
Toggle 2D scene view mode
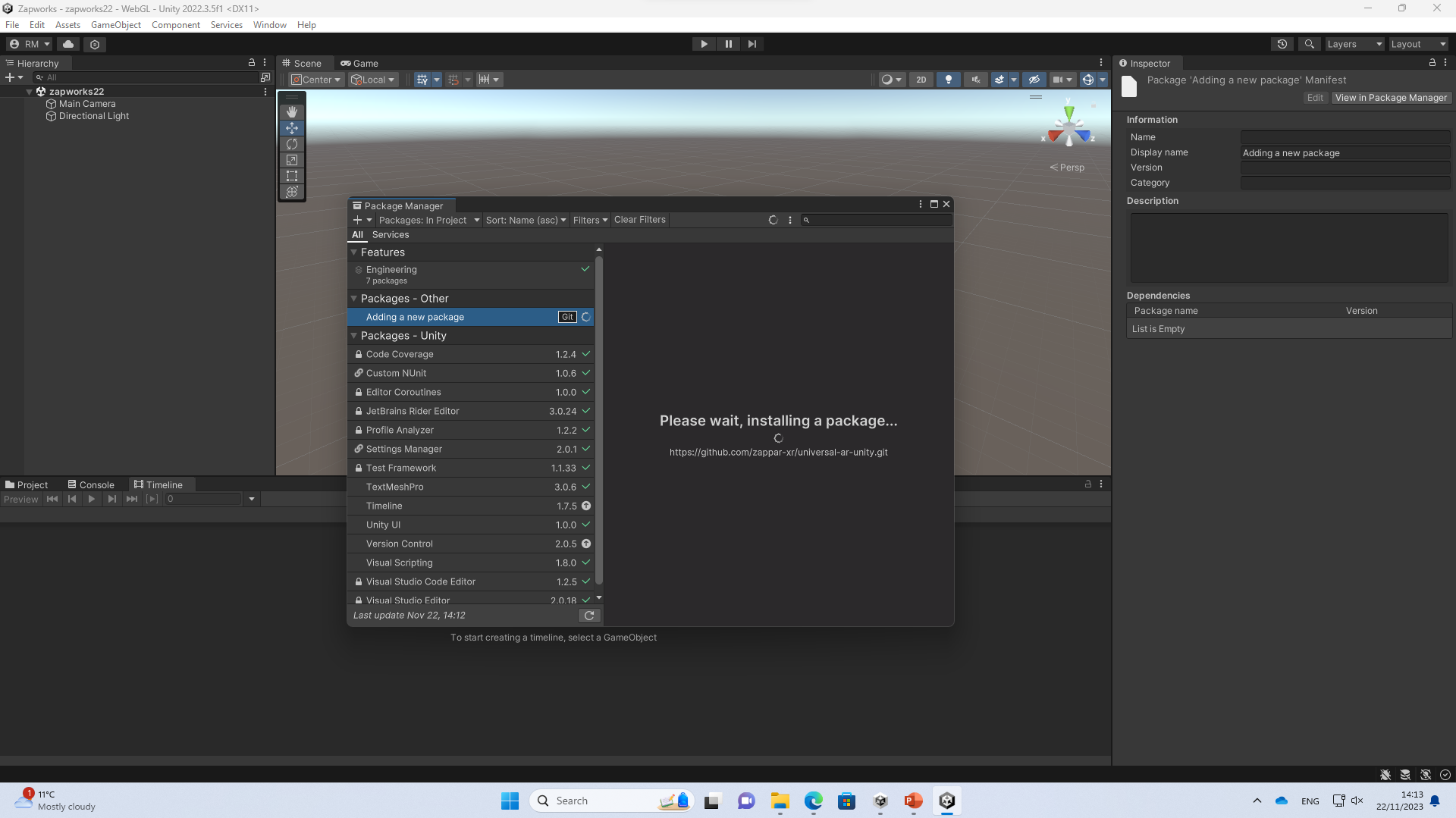click(x=921, y=80)
